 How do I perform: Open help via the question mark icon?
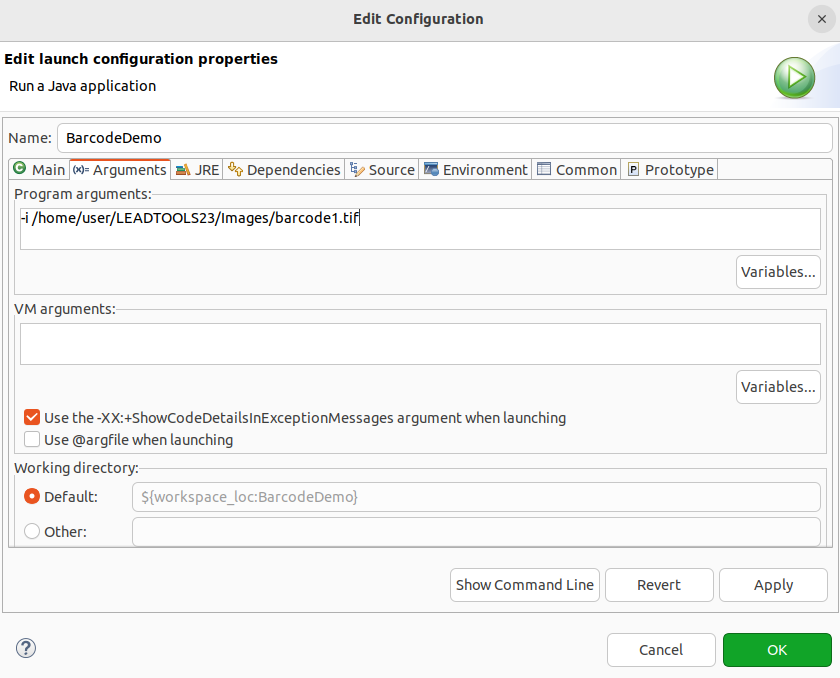click(26, 648)
